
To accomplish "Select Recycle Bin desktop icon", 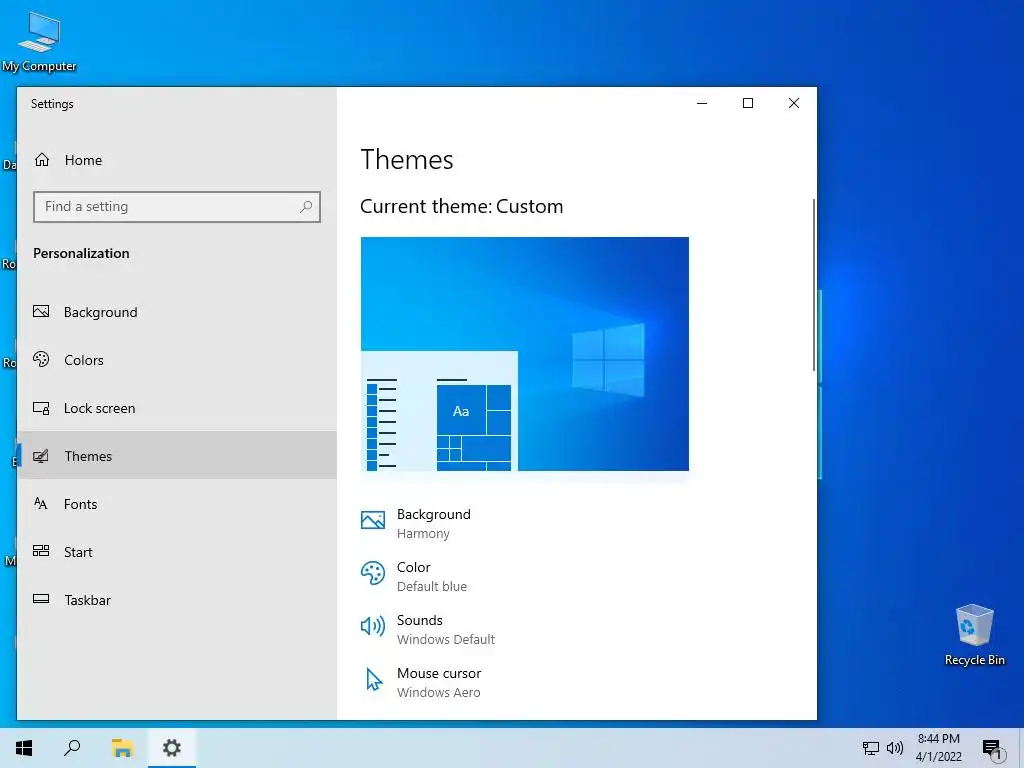I will pyautogui.click(x=974, y=635).
